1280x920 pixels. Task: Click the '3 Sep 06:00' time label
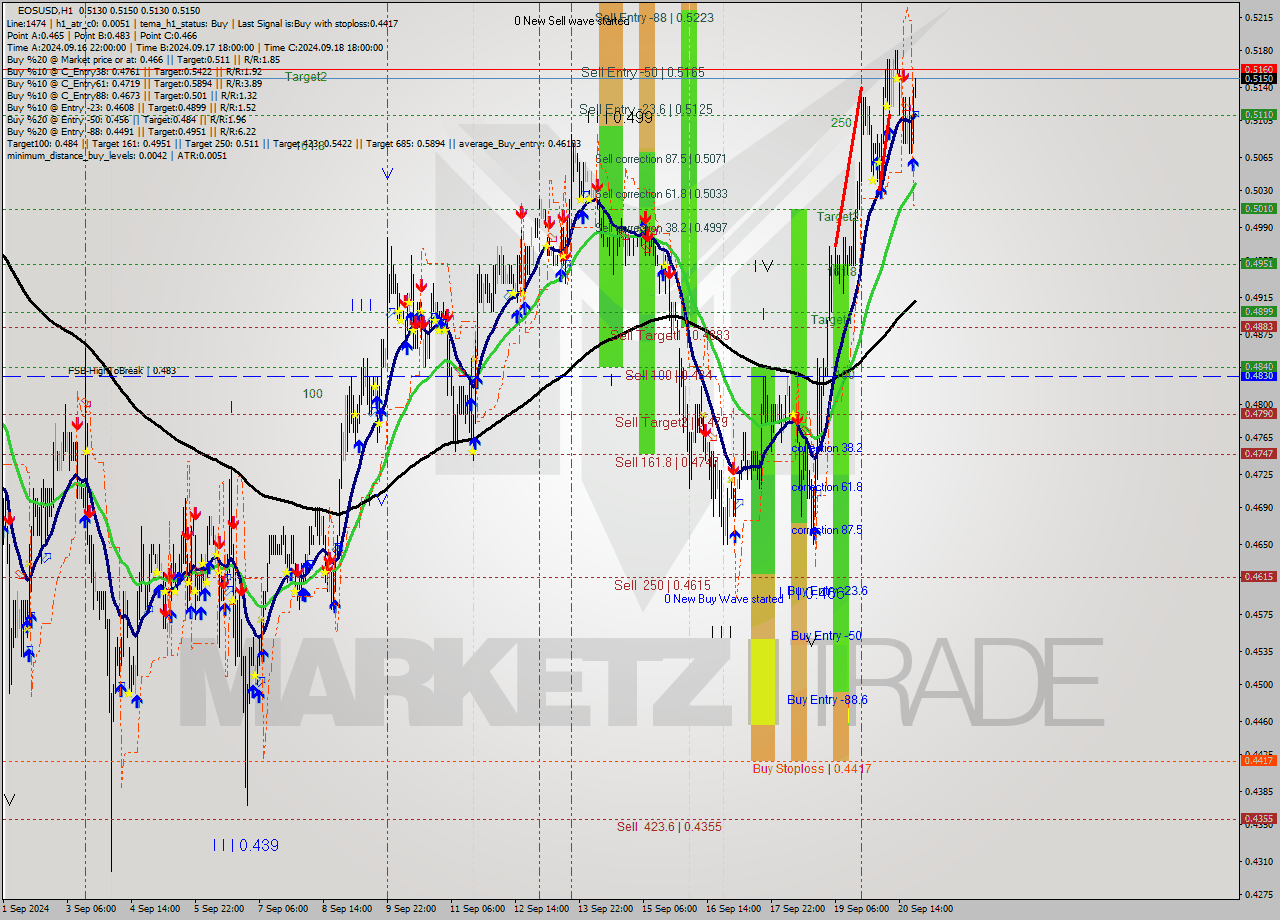[x=89, y=909]
